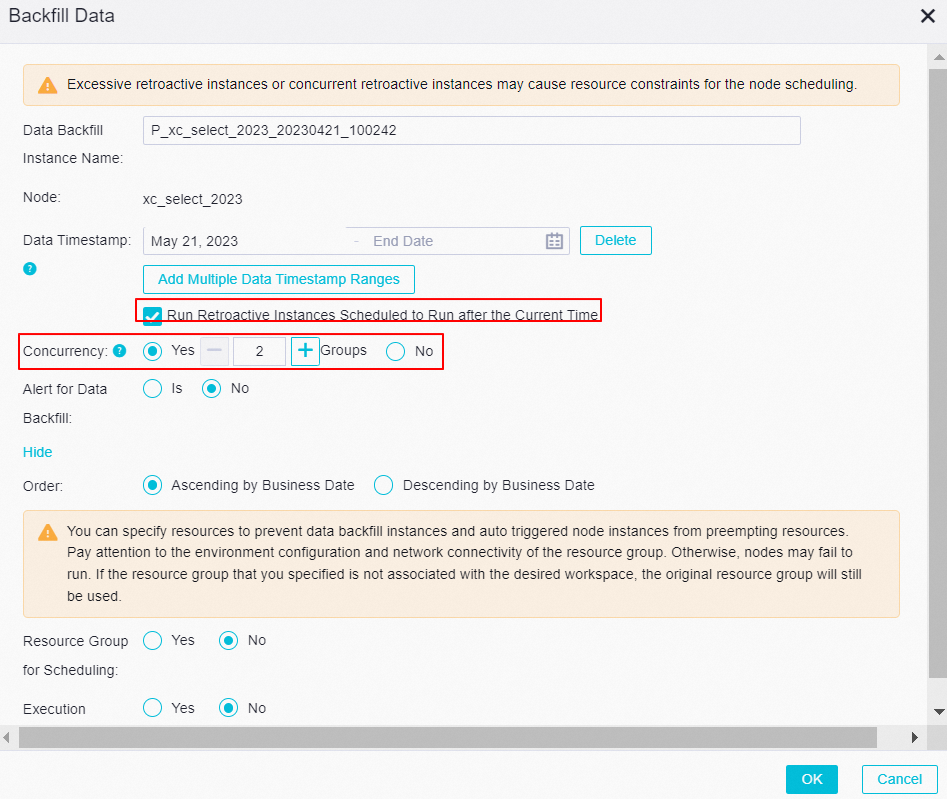947x799 pixels.
Task: Select No for Concurrency
Action: coord(396,351)
